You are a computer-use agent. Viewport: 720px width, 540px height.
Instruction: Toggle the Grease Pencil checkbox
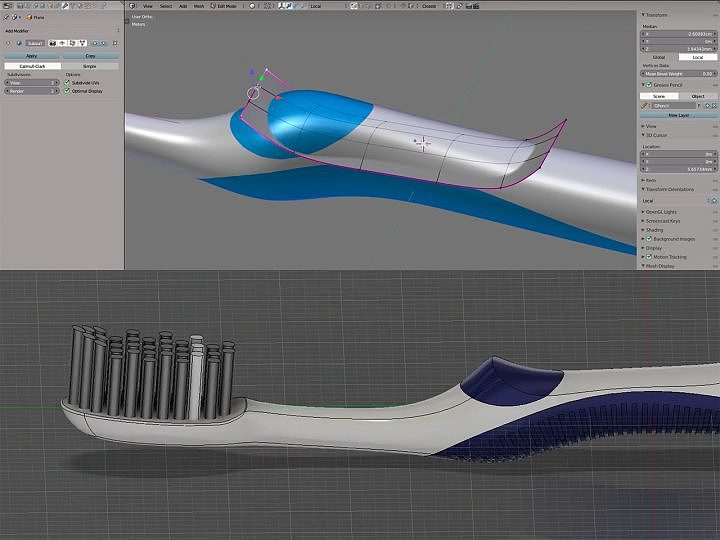tap(649, 85)
